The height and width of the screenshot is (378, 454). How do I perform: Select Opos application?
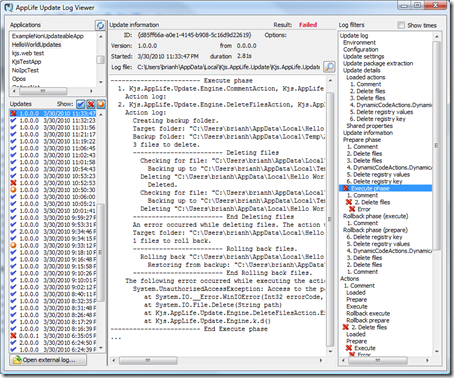[19, 79]
